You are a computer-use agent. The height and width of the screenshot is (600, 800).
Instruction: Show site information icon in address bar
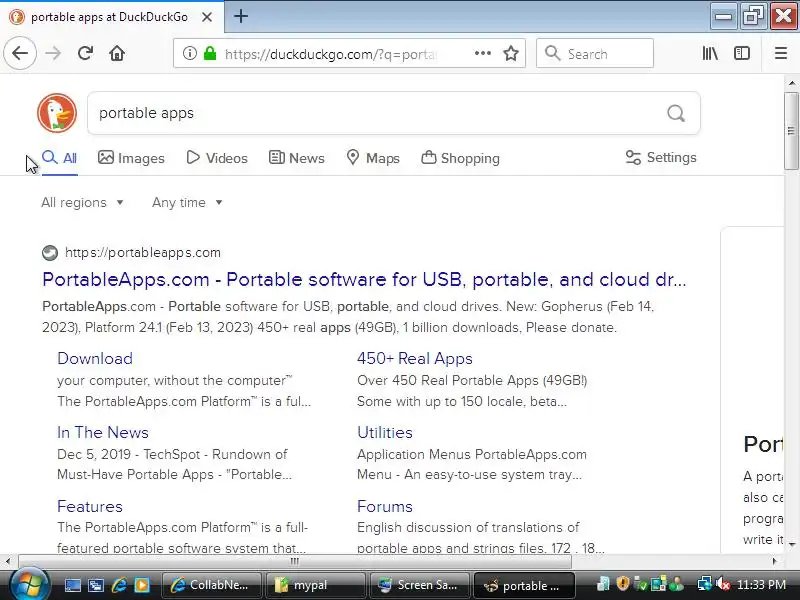click(x=189, y=53)
